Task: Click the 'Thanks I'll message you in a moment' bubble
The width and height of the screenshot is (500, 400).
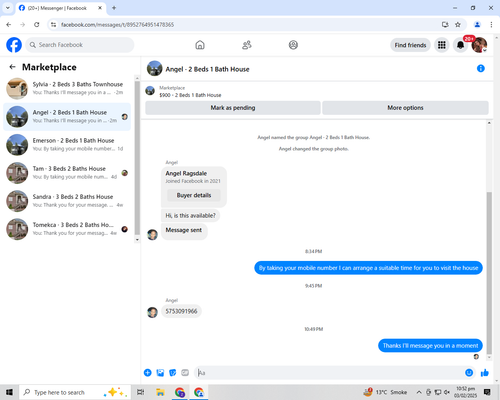Action: click(430, 346)
